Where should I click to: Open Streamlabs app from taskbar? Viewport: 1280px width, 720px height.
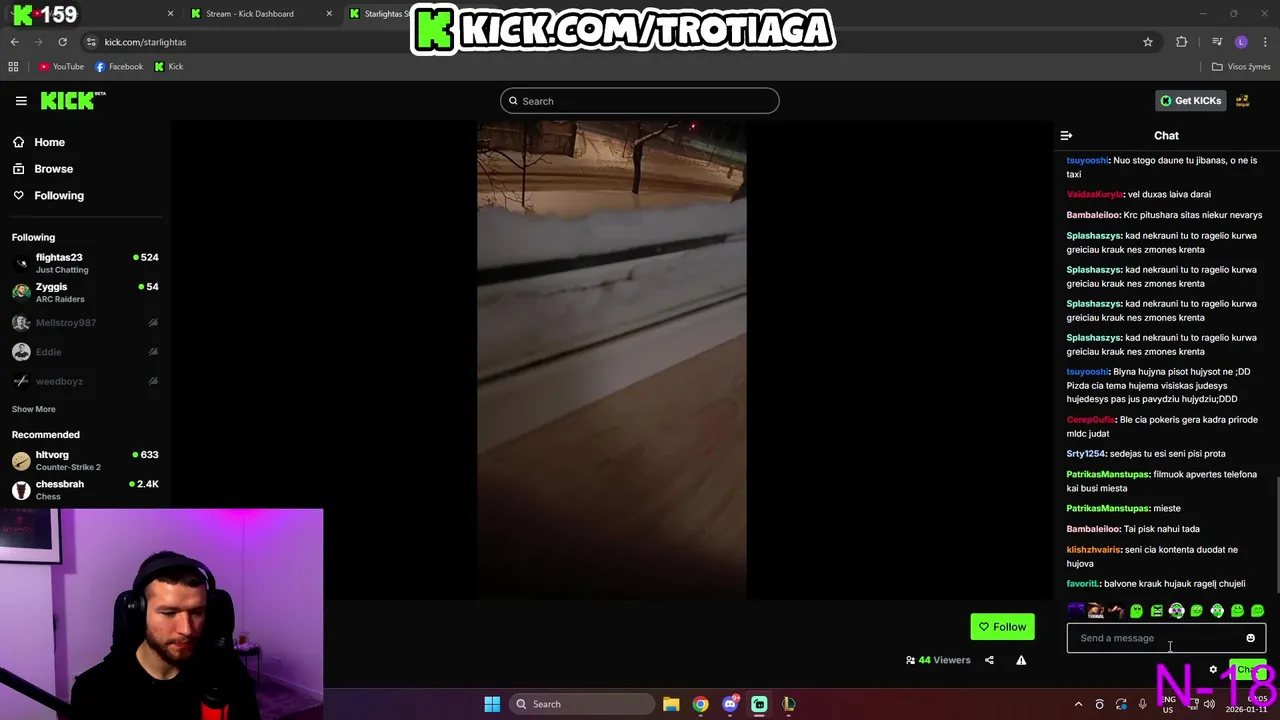pyautogui.click(x=759, y=704)
